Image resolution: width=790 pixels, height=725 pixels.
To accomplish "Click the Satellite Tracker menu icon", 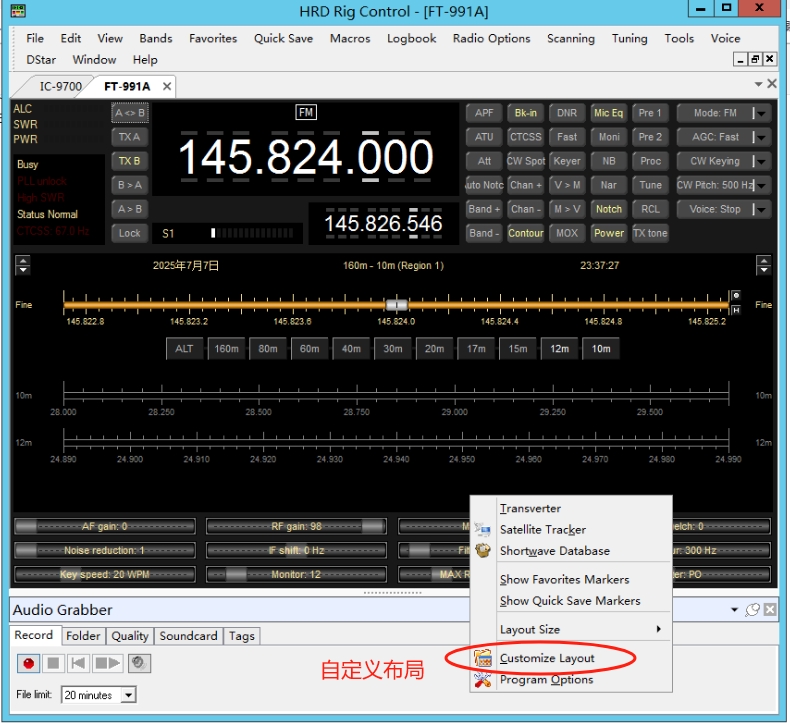I will point(482,530).
